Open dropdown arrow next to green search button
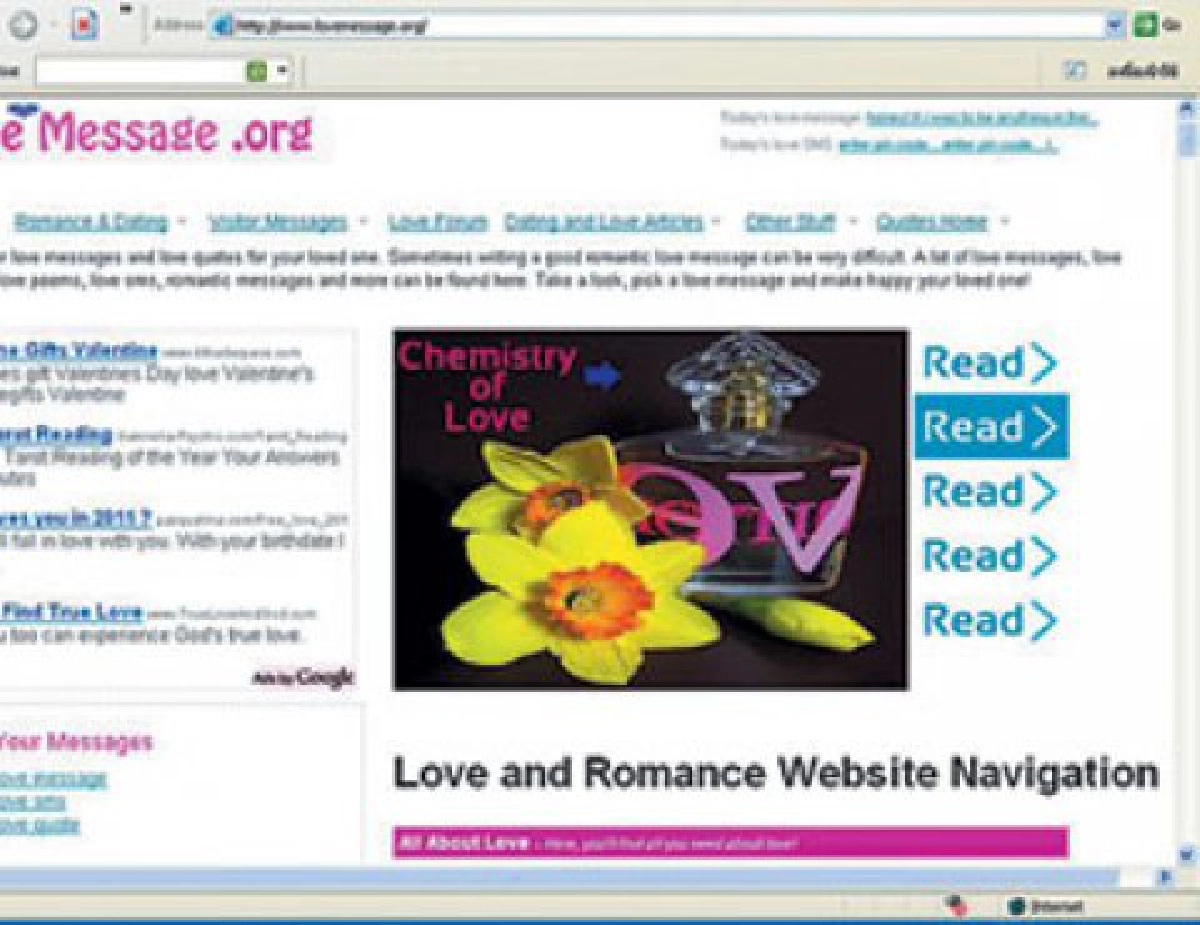 [283, 72]
